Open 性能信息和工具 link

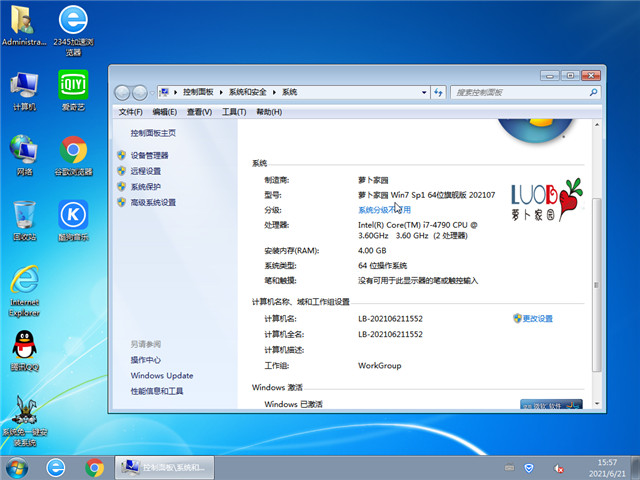(157, 391)
